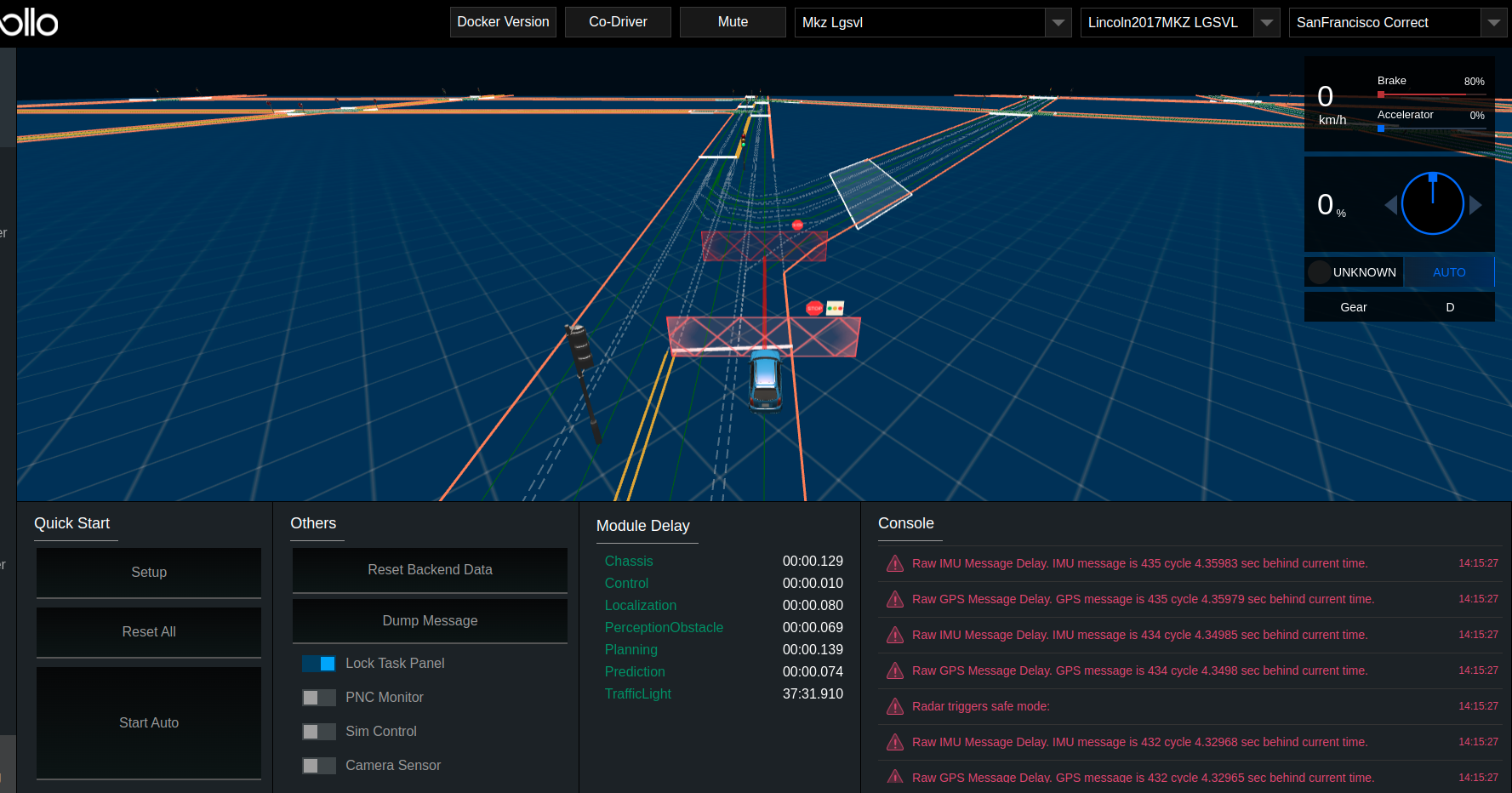Turn on the Sim Control toggle
This screenshot has height=793, width=1512.
pos(318,731)
